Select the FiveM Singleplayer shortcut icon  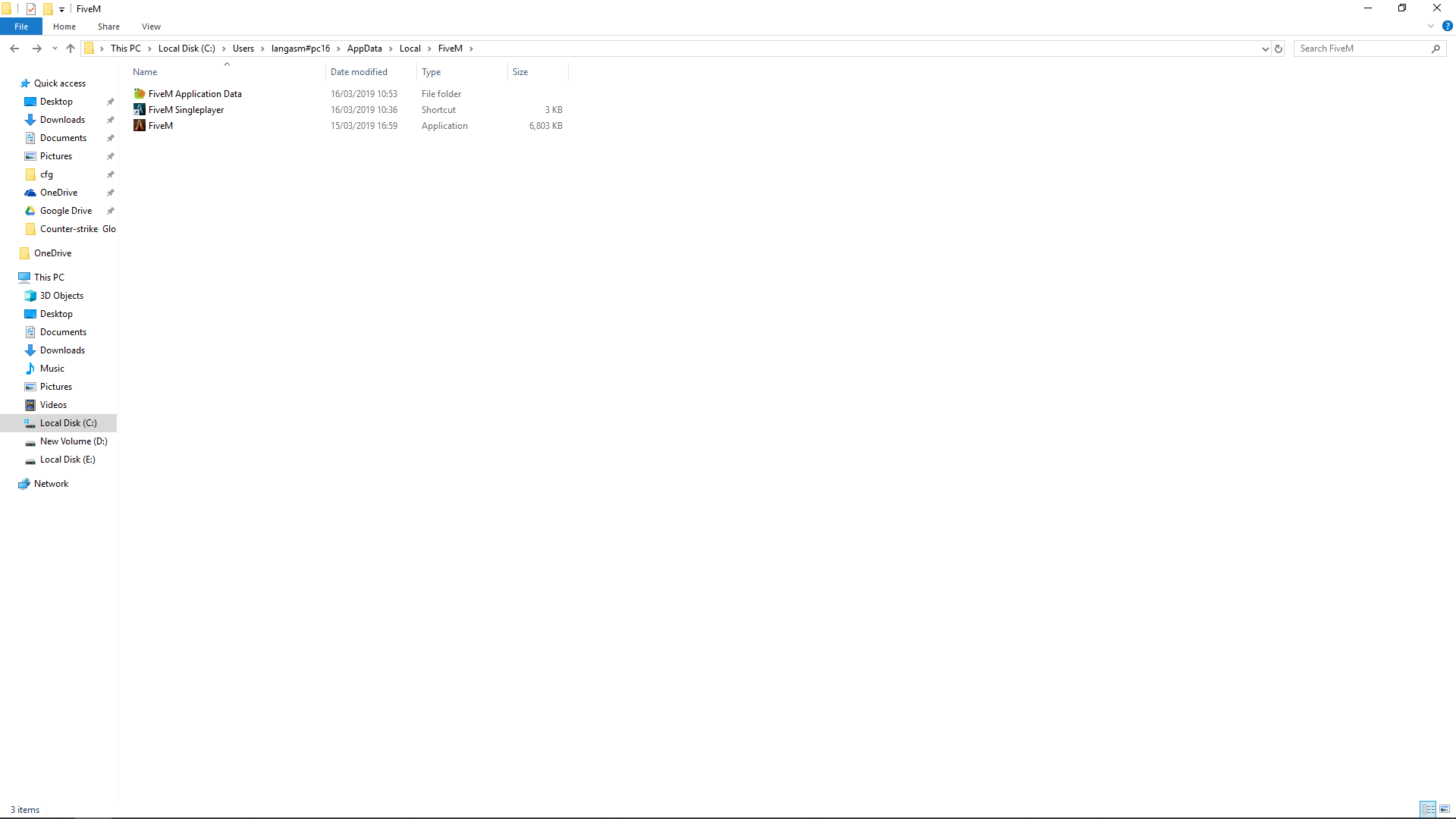pos(140,110)
